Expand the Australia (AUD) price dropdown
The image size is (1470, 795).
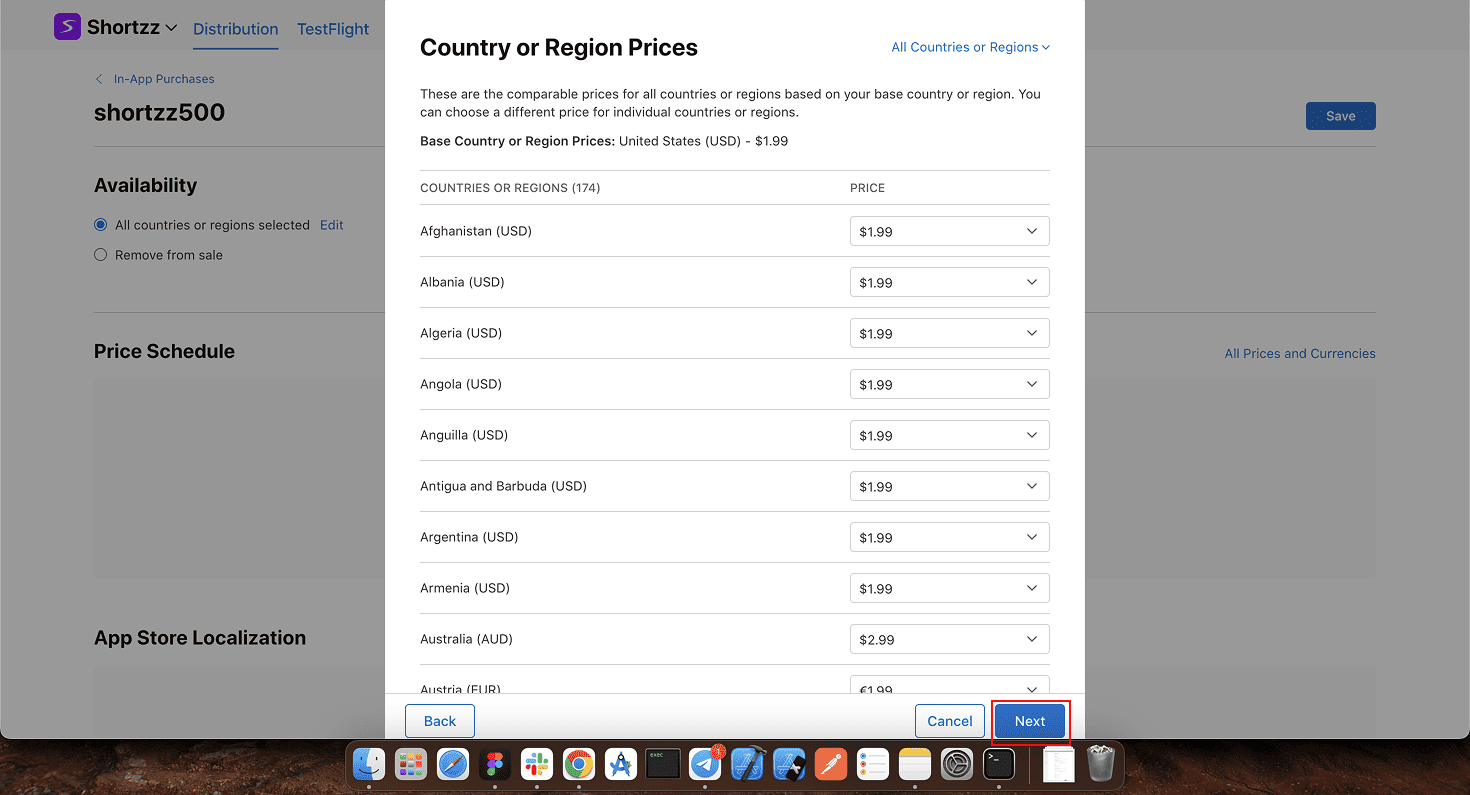tap(949, 639)
